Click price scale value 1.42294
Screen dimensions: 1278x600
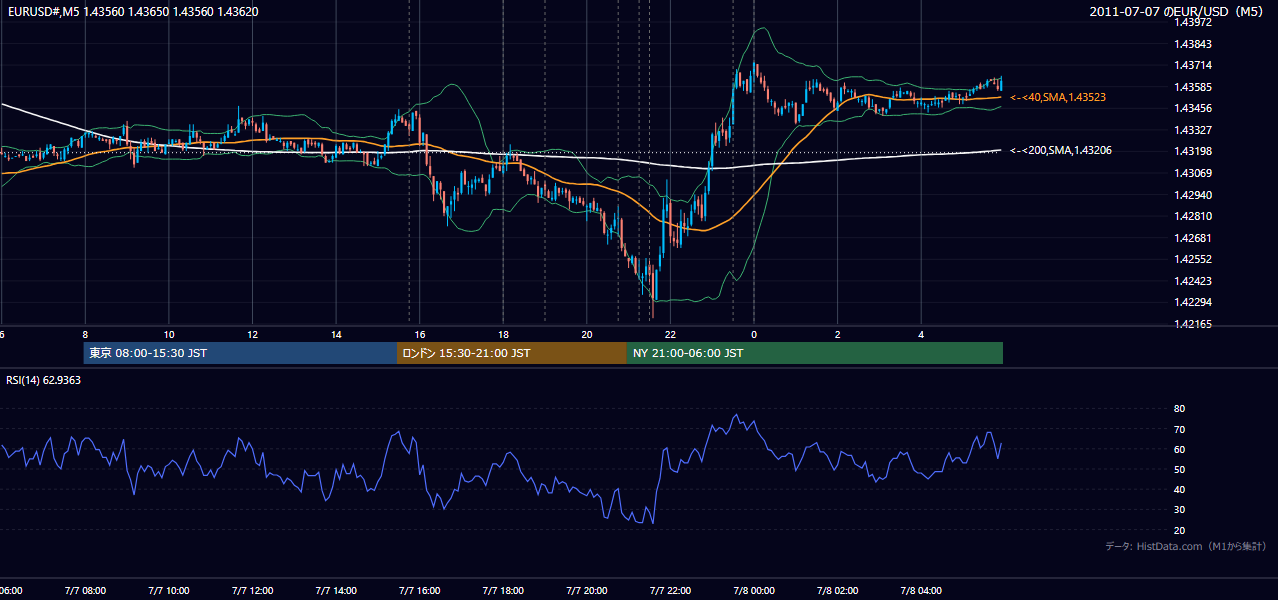[x=1193, y=302]
